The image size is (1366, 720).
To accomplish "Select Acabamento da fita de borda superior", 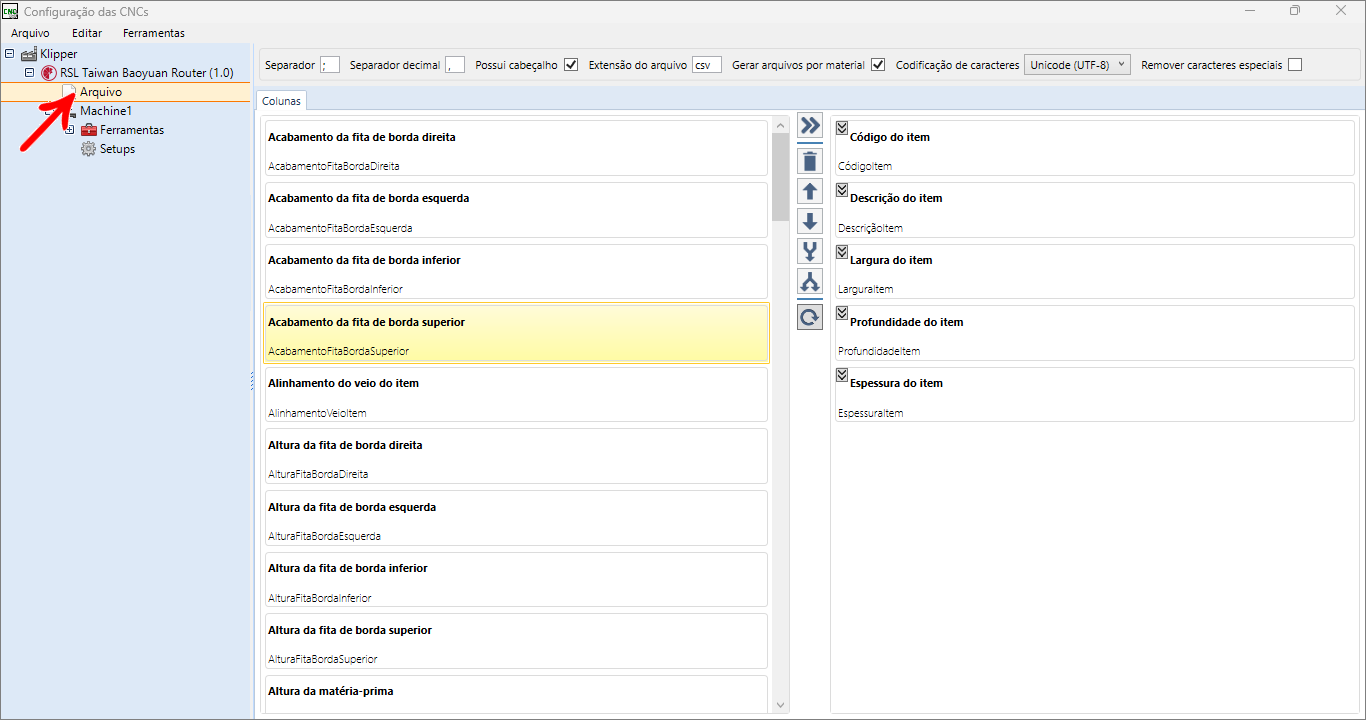I will 516,333.
